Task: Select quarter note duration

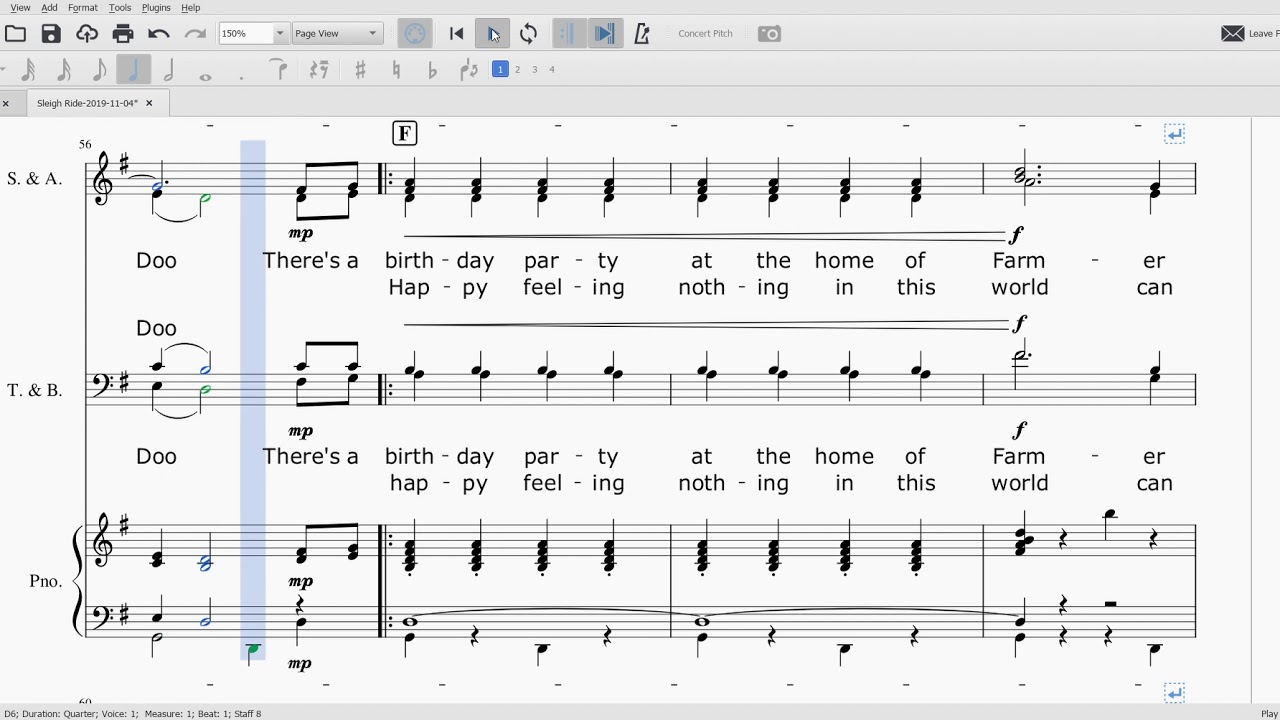Action: pos(133,70)
